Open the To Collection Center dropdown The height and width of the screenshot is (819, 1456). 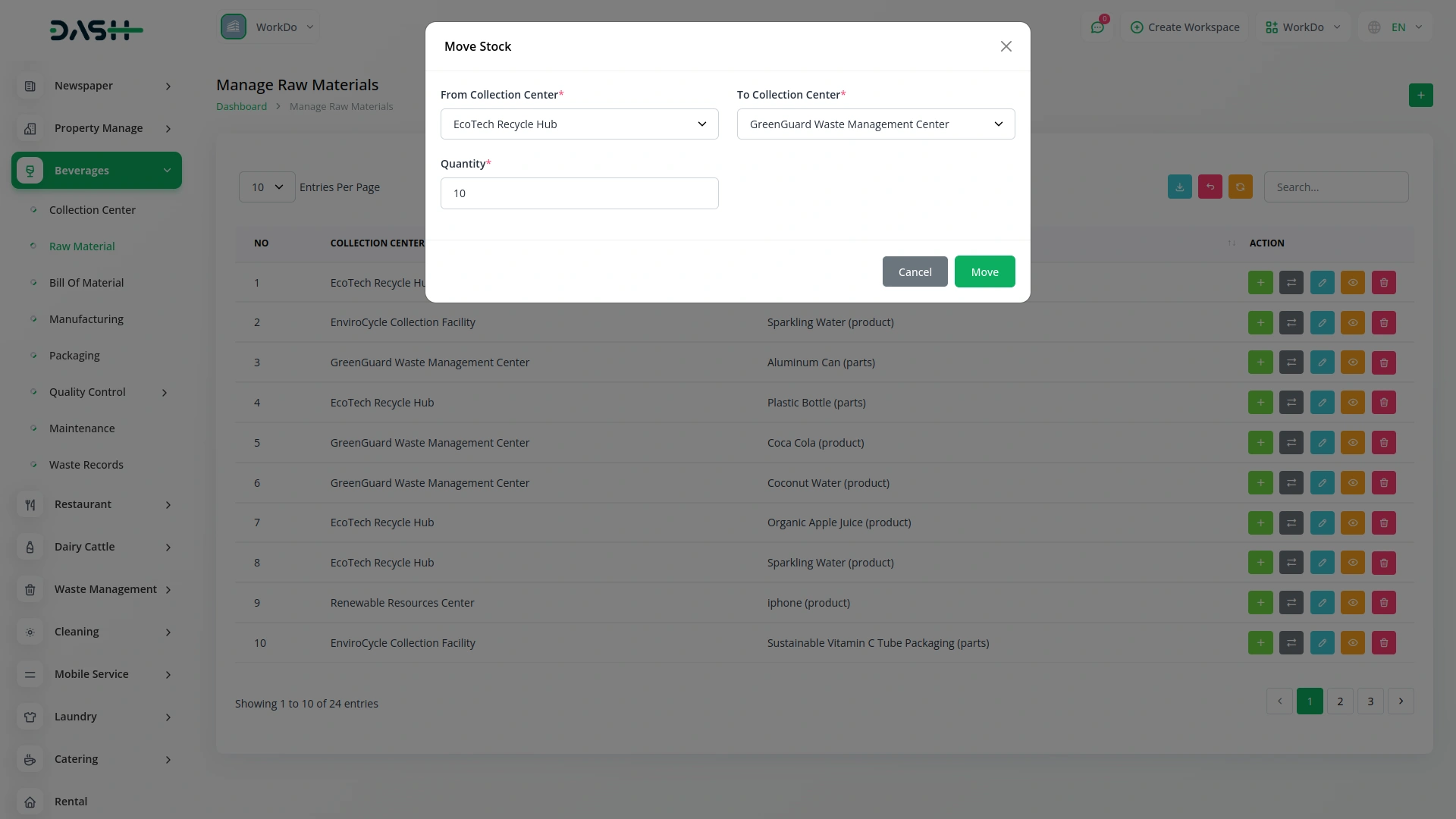(875, 124)
